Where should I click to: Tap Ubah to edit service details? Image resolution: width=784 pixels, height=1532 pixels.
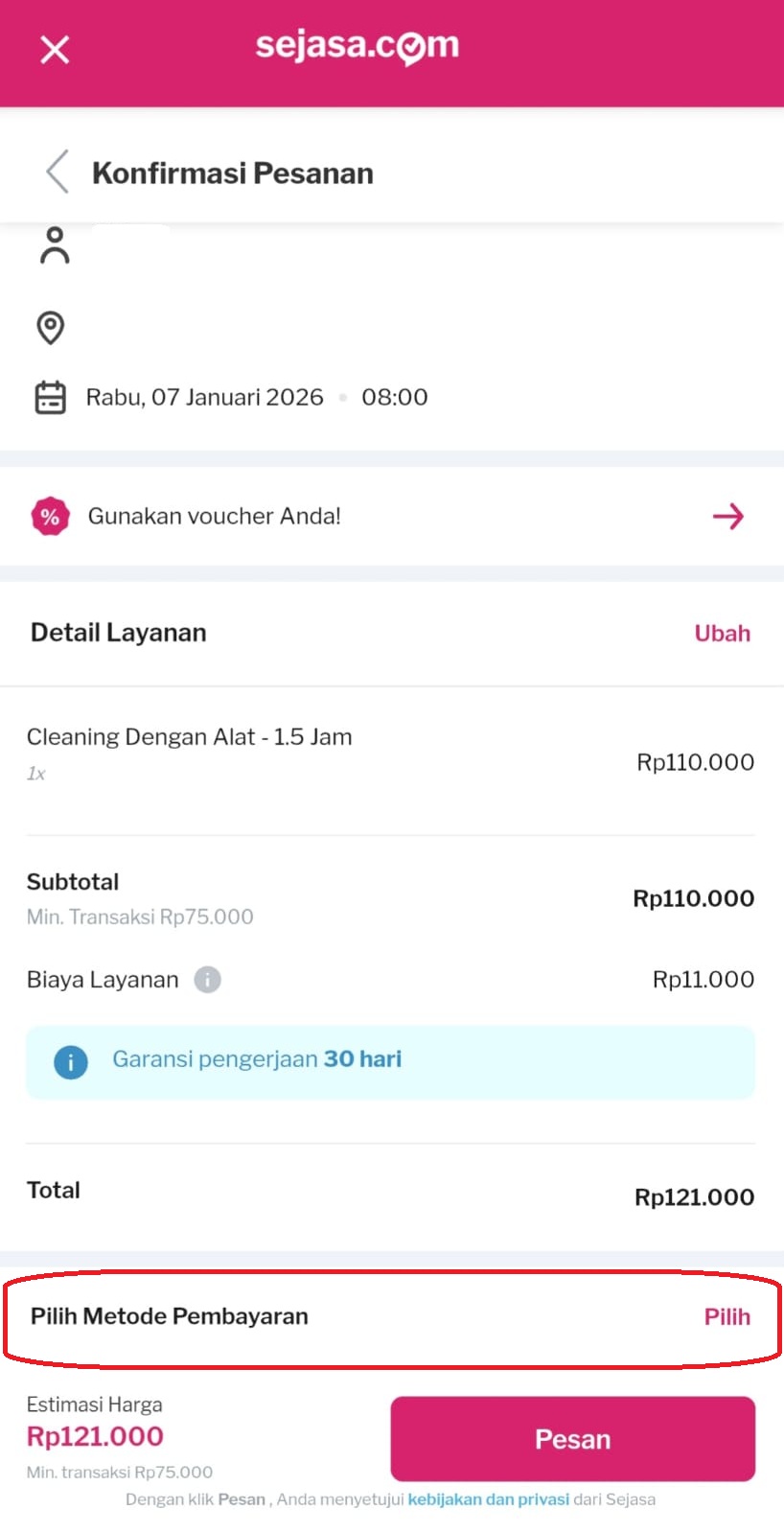pyautogui.click(x=722, y=634)
